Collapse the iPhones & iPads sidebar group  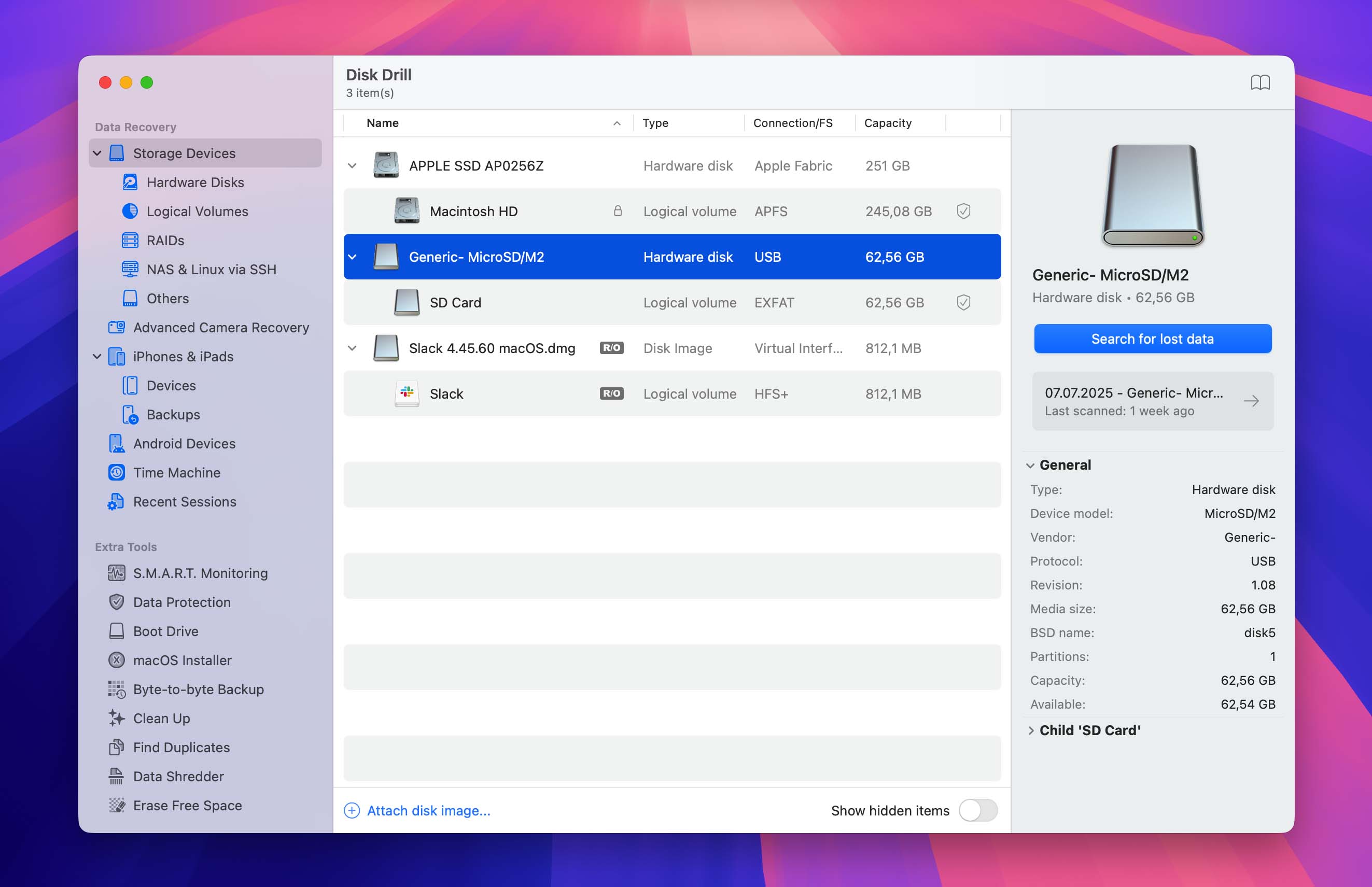coord(97,357)
